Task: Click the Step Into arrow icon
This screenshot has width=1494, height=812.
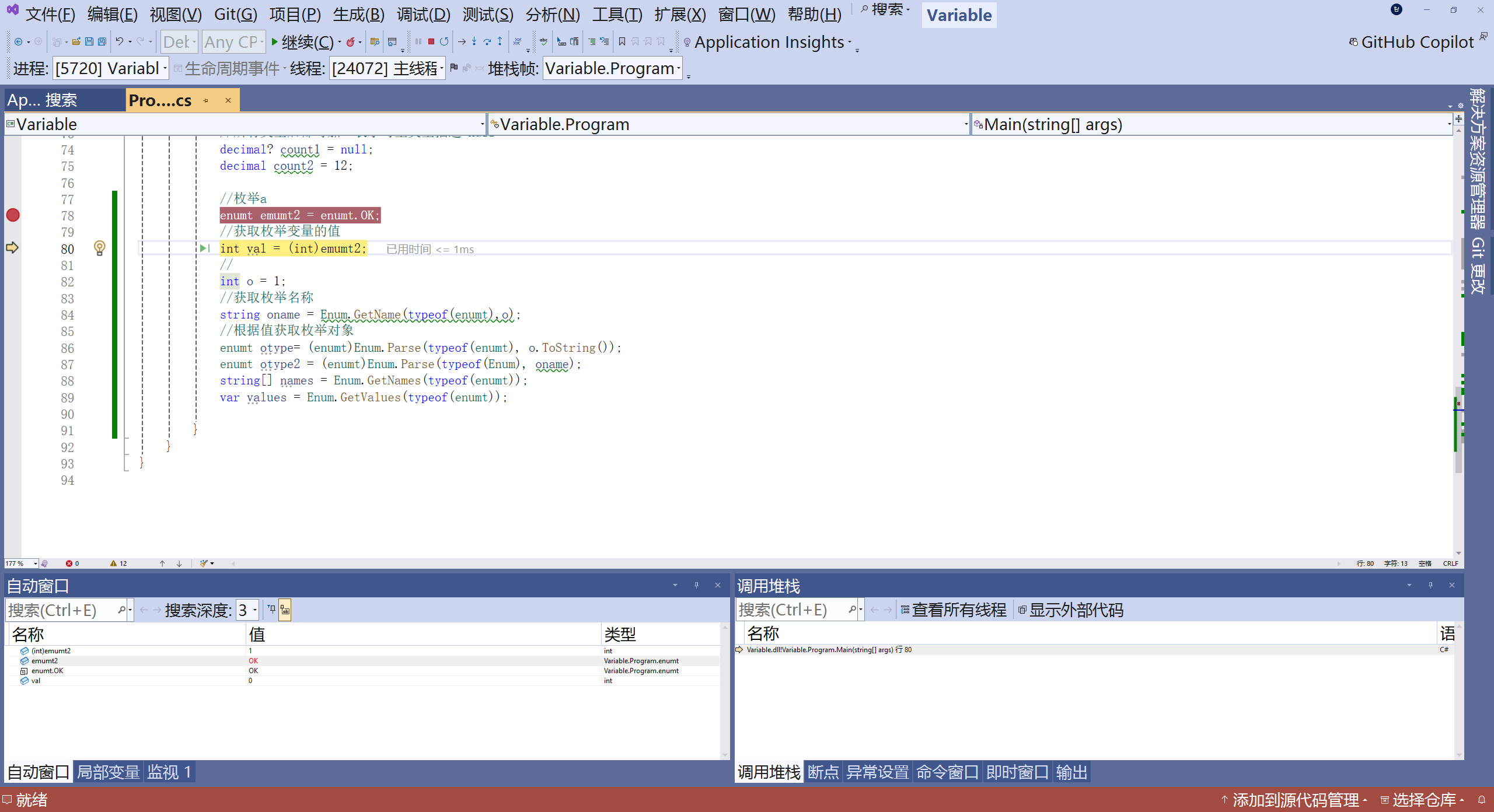Action: tap(474, 42)
